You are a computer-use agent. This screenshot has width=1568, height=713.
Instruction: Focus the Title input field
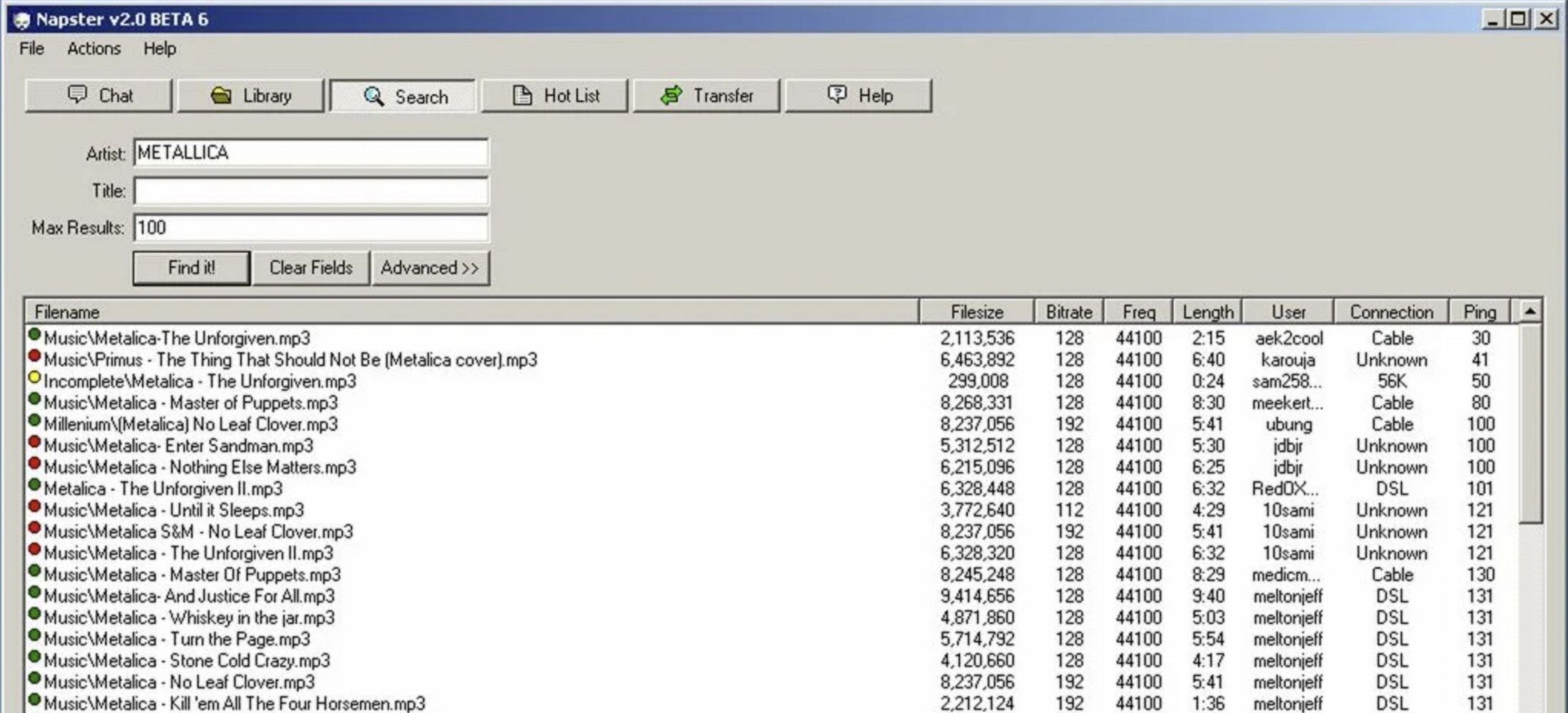[311, 191]
